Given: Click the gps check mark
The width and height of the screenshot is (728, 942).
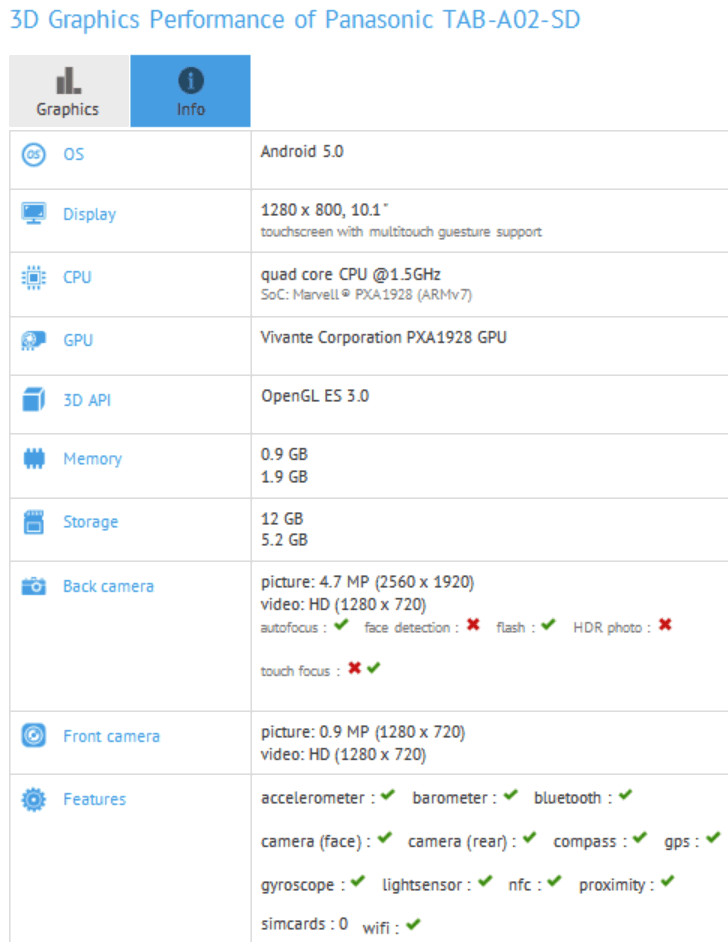Looking at the screenshot, I should pyautogui.click(x=713, y=837).
